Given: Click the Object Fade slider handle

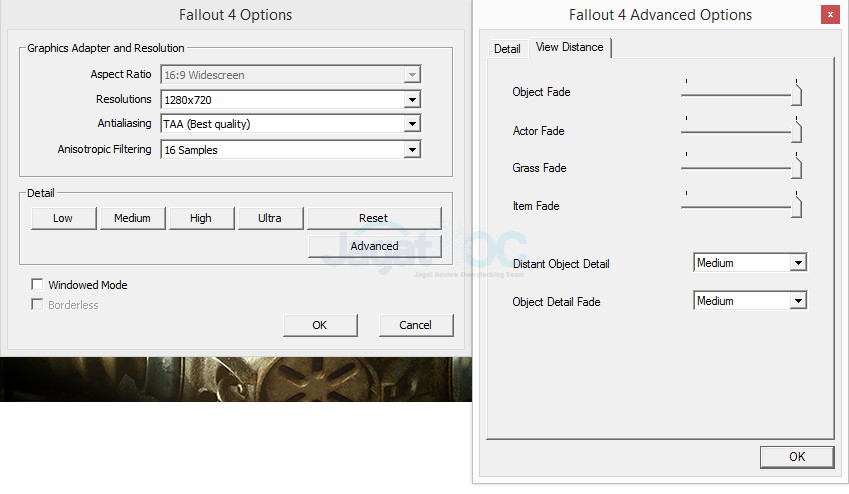Looking at the screenshot, I should point(796,95).
